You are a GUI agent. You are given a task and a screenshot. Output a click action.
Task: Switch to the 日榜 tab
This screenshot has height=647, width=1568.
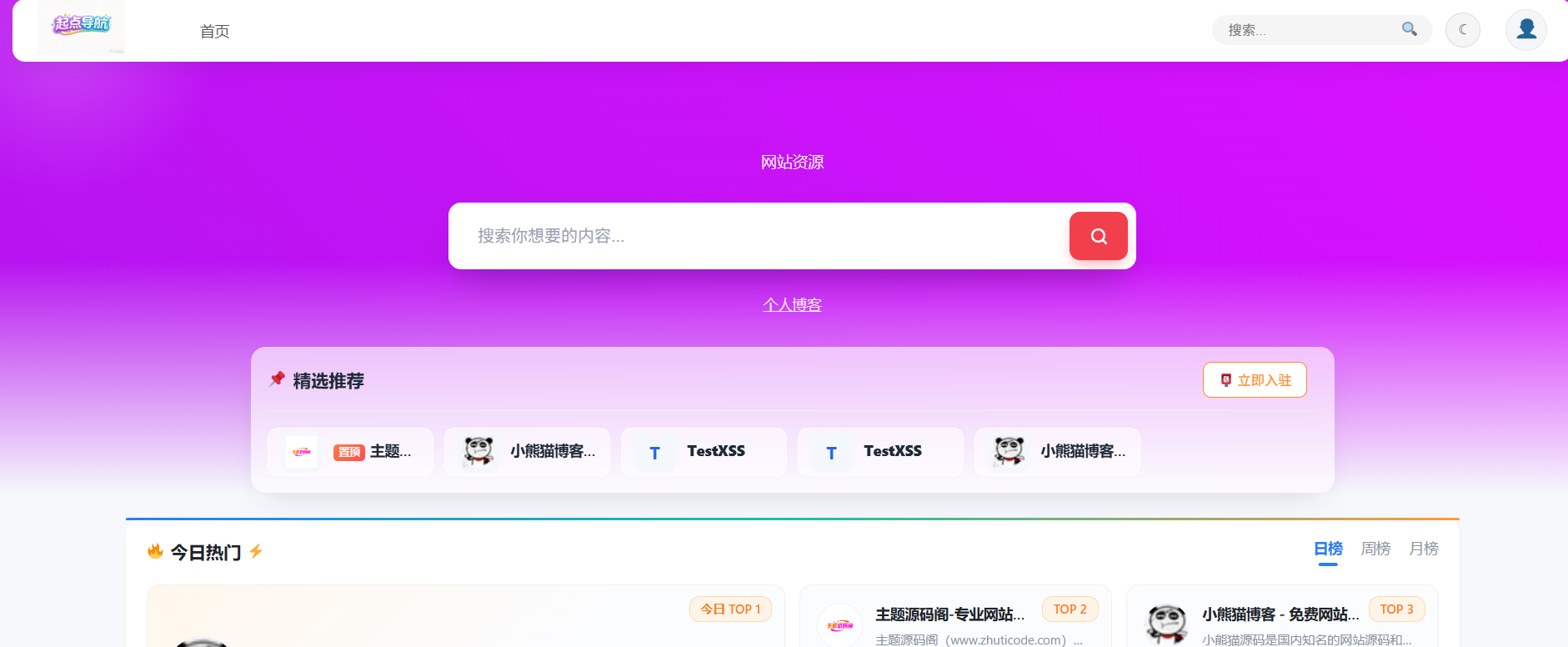click(x=1328, y=549)
